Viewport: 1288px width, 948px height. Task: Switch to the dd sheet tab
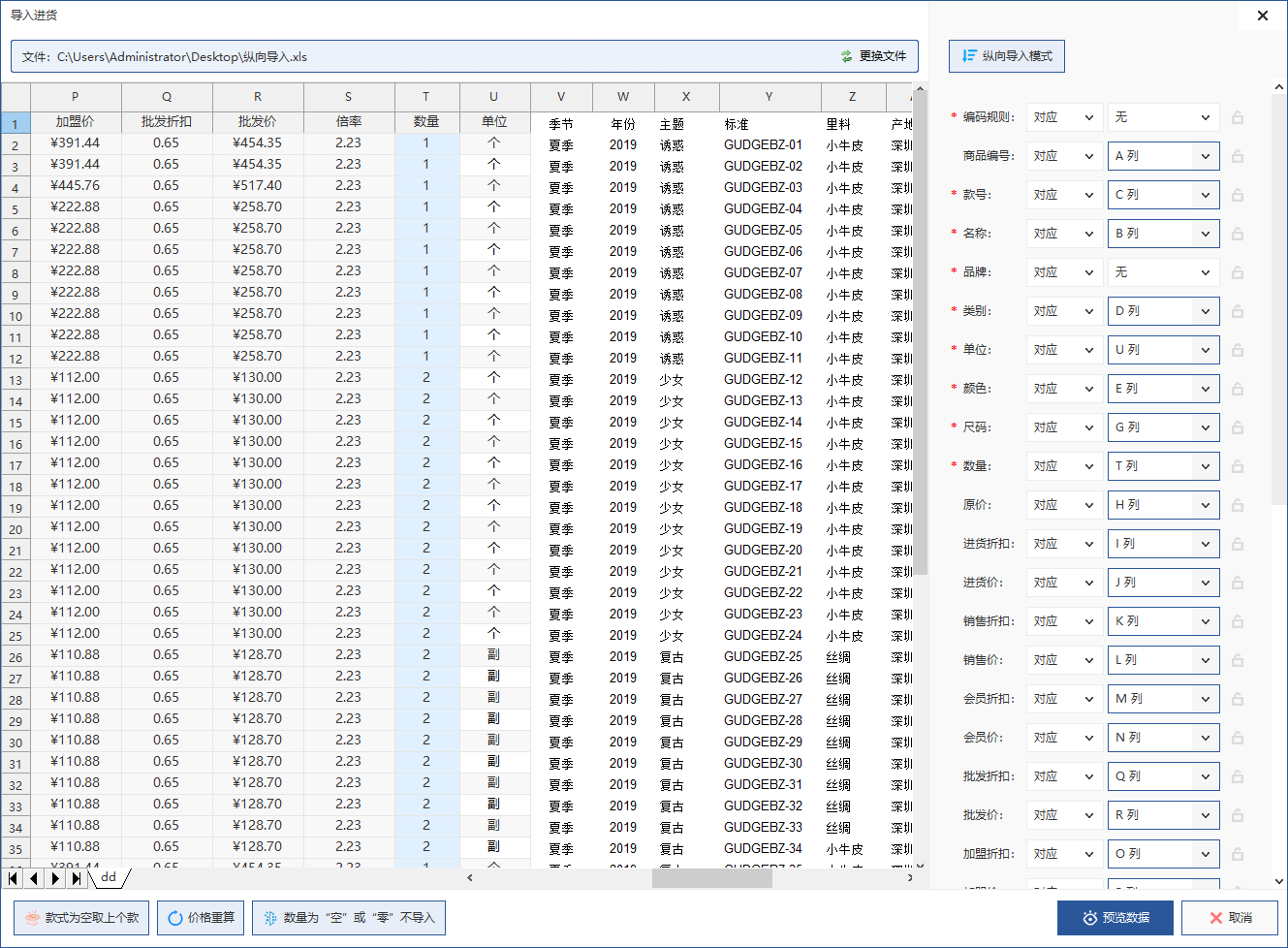pos(109,877)
